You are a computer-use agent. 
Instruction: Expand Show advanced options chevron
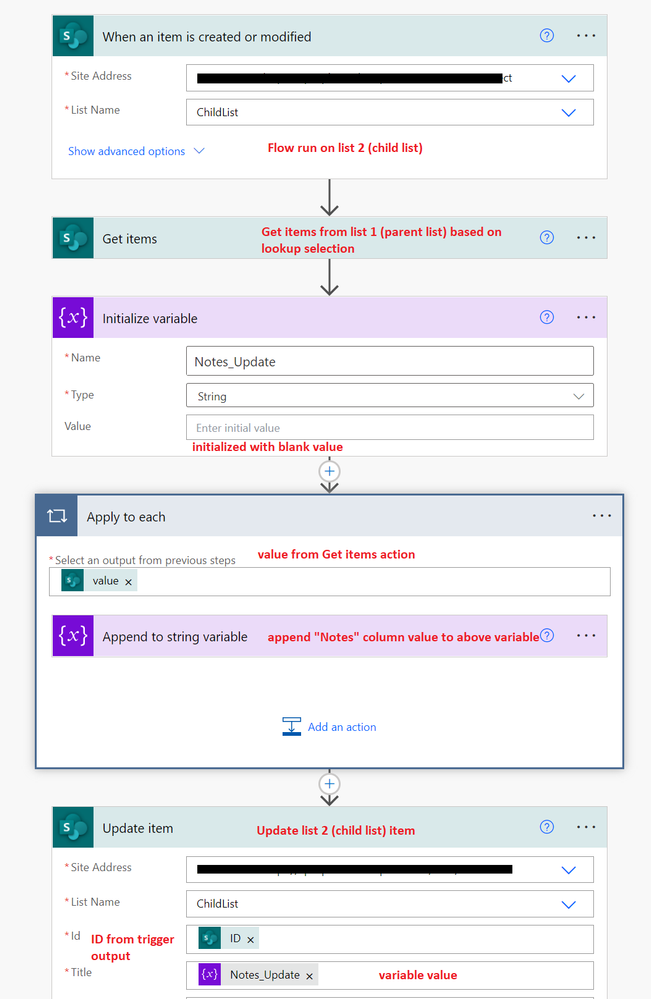point(199,151)
